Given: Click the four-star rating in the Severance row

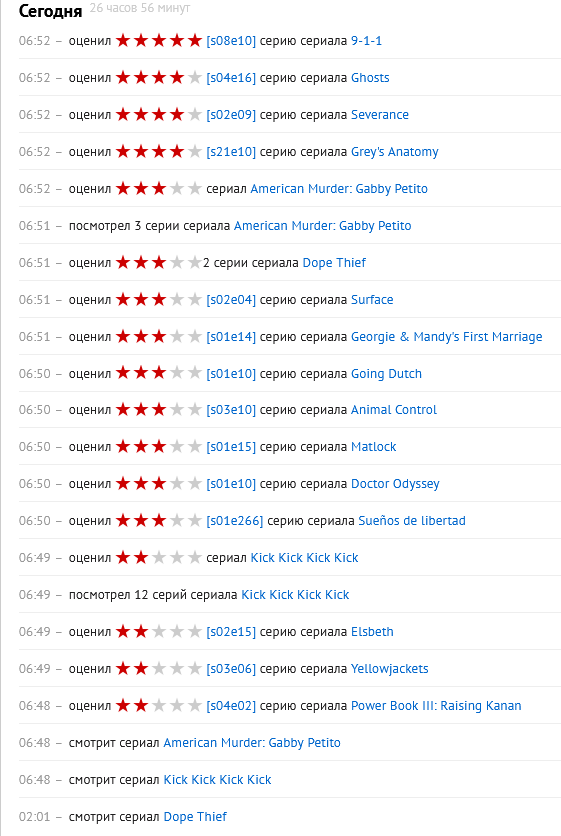Looking at the screenshot, I should pyautogui.click(x=159, y=114).
